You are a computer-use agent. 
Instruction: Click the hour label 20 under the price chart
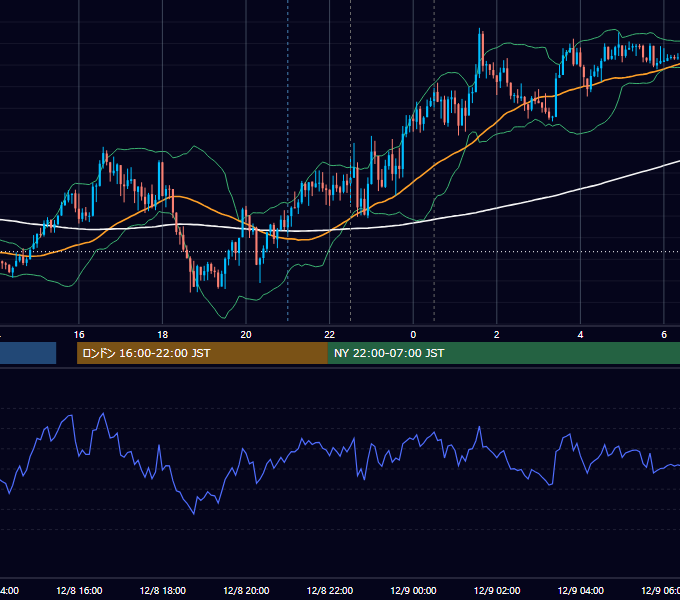pos(246,335)
